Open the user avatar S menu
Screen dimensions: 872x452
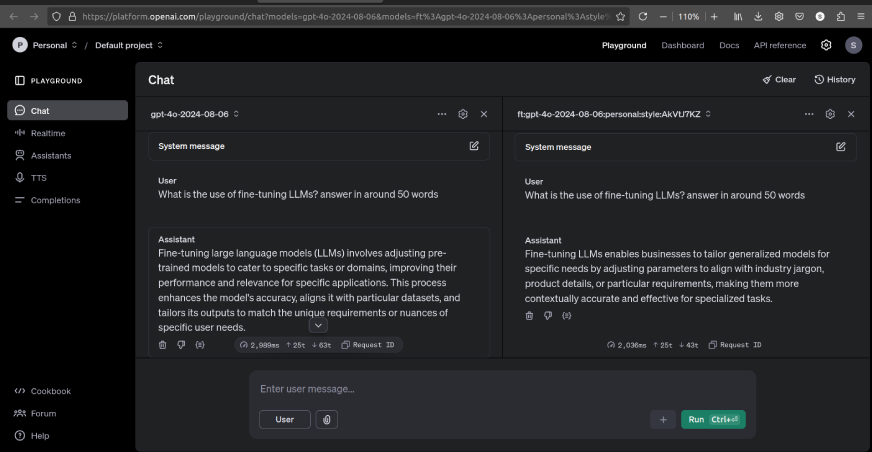pyautogui.click(x=853, y=45)
